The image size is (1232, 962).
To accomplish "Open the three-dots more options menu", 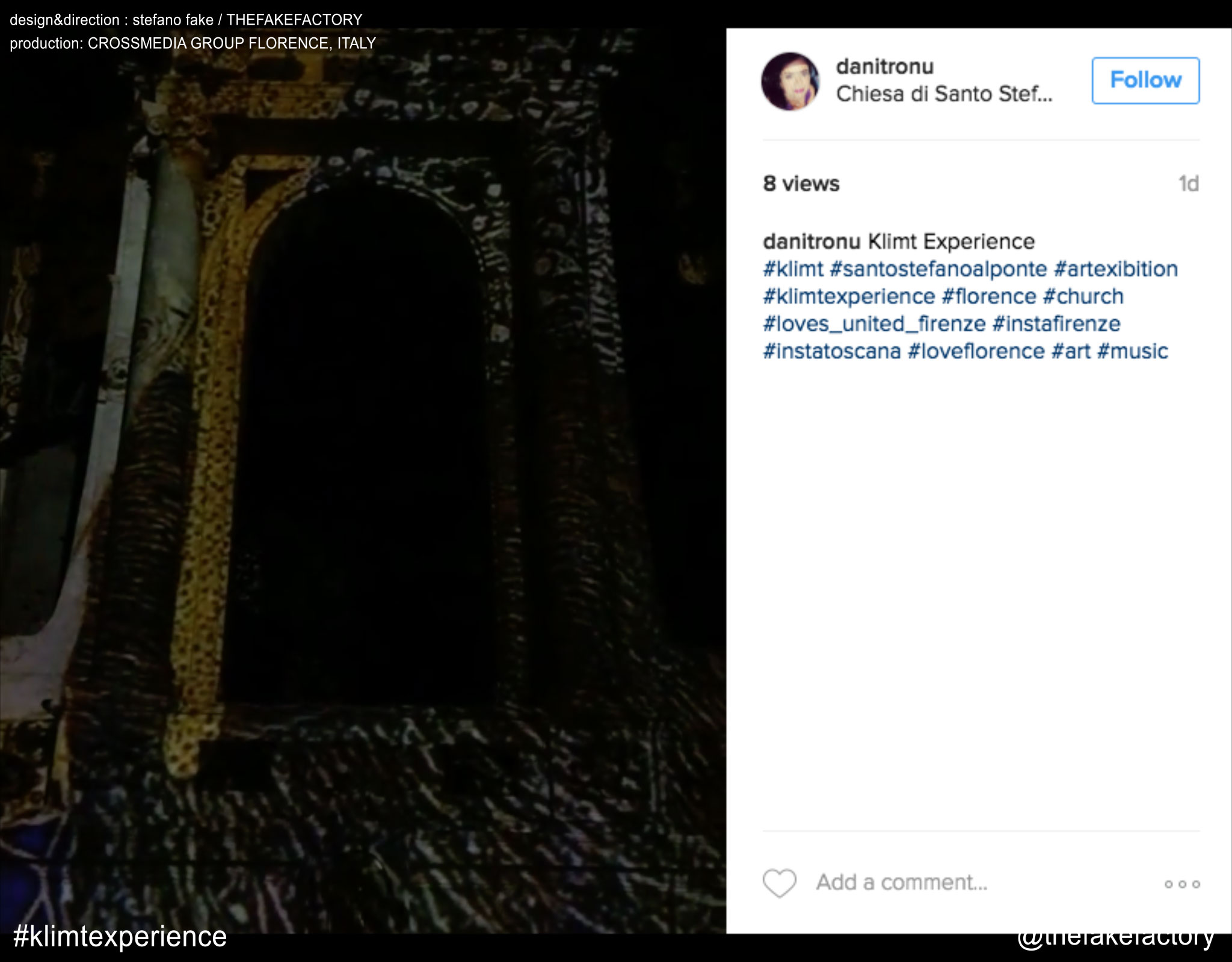I will (1182, 884).
